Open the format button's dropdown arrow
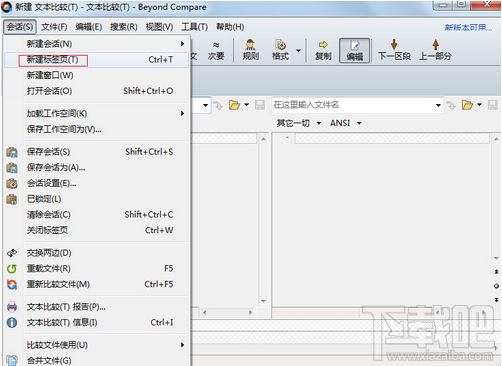Screen dimensions: 502x366 click(298, 51)
